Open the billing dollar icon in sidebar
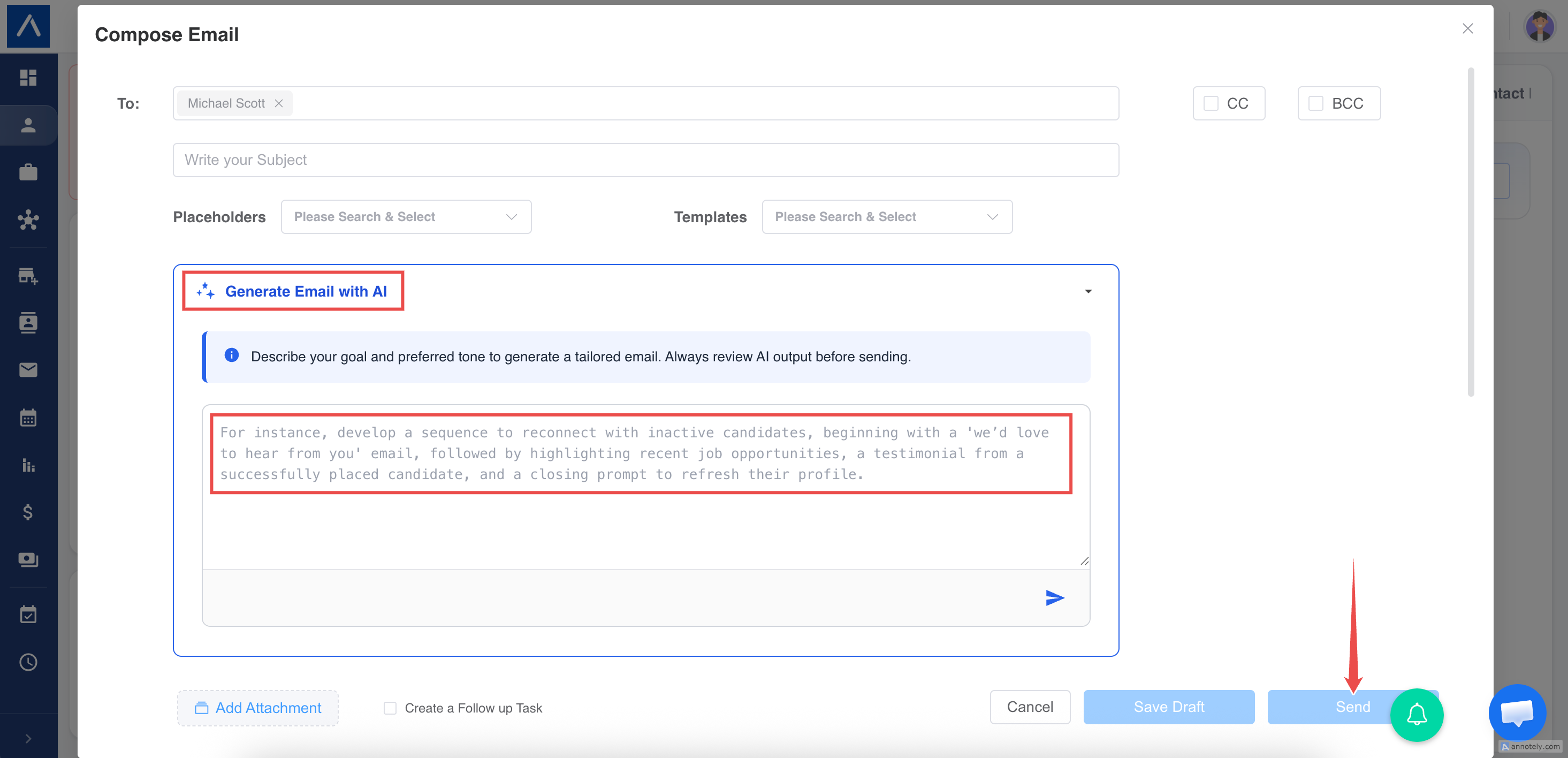This screenshot has width=1568, height=758. (28, 512)
